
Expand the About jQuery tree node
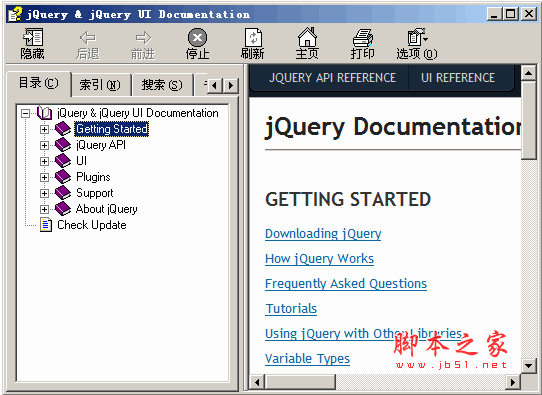tap(44, 209)
